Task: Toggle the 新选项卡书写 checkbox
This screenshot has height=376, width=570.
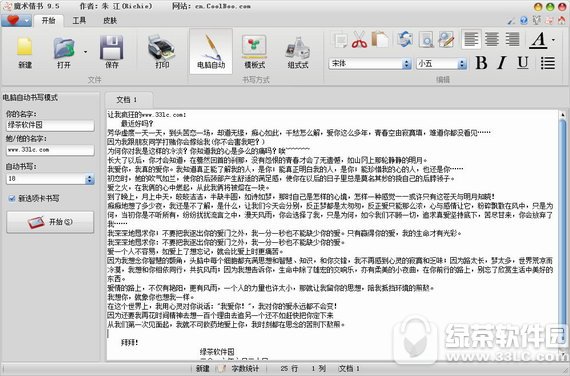Action: [x=12, y=199]
